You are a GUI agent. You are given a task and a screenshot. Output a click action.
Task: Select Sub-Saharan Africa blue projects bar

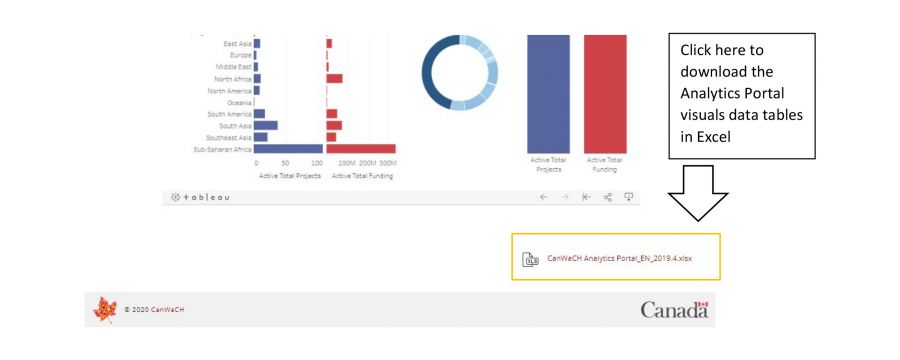pos(288,149)
